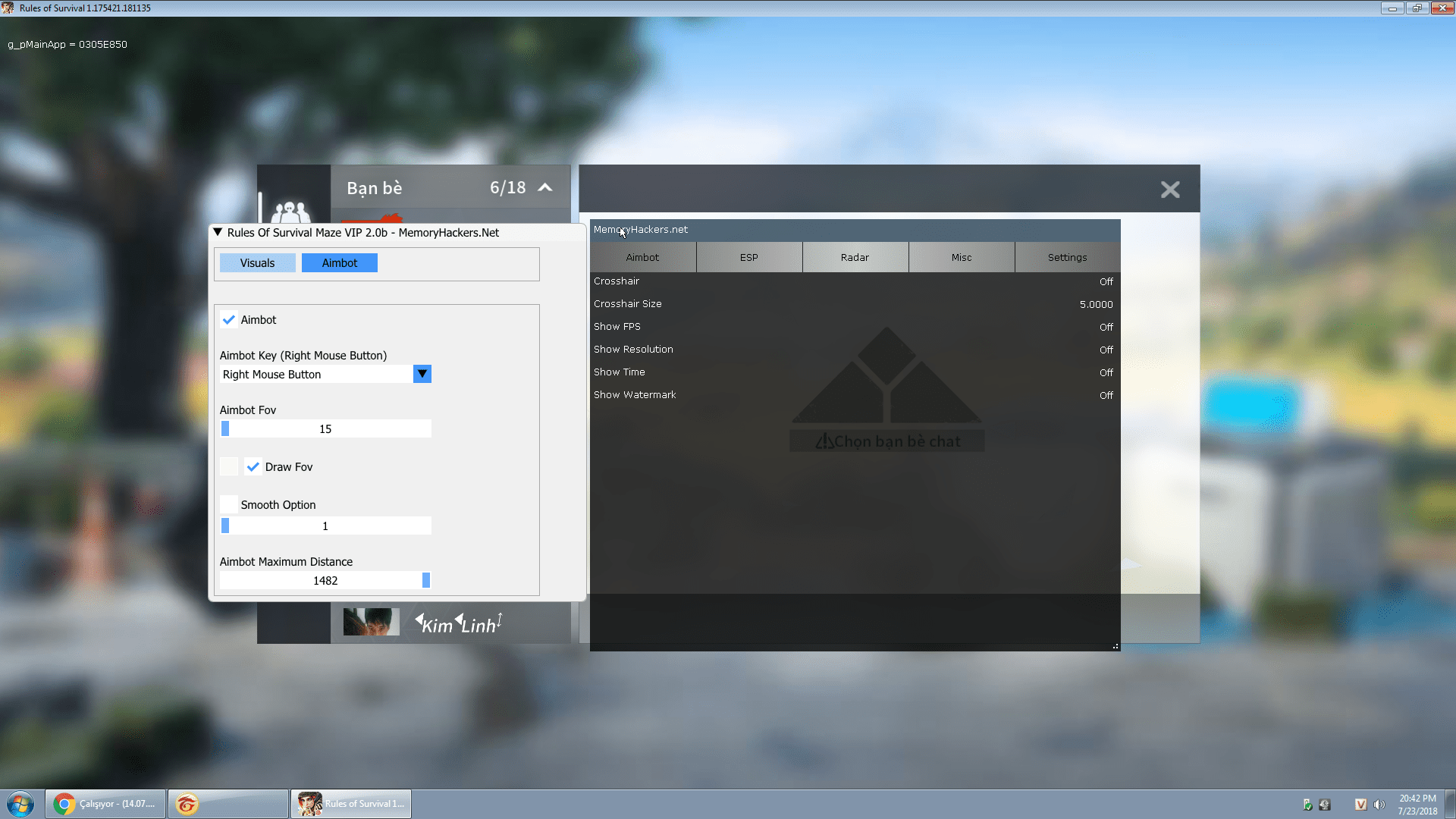Open the Windows Start menu
The width and height of the screenshot is (1456, 819).
coord(20,804)
